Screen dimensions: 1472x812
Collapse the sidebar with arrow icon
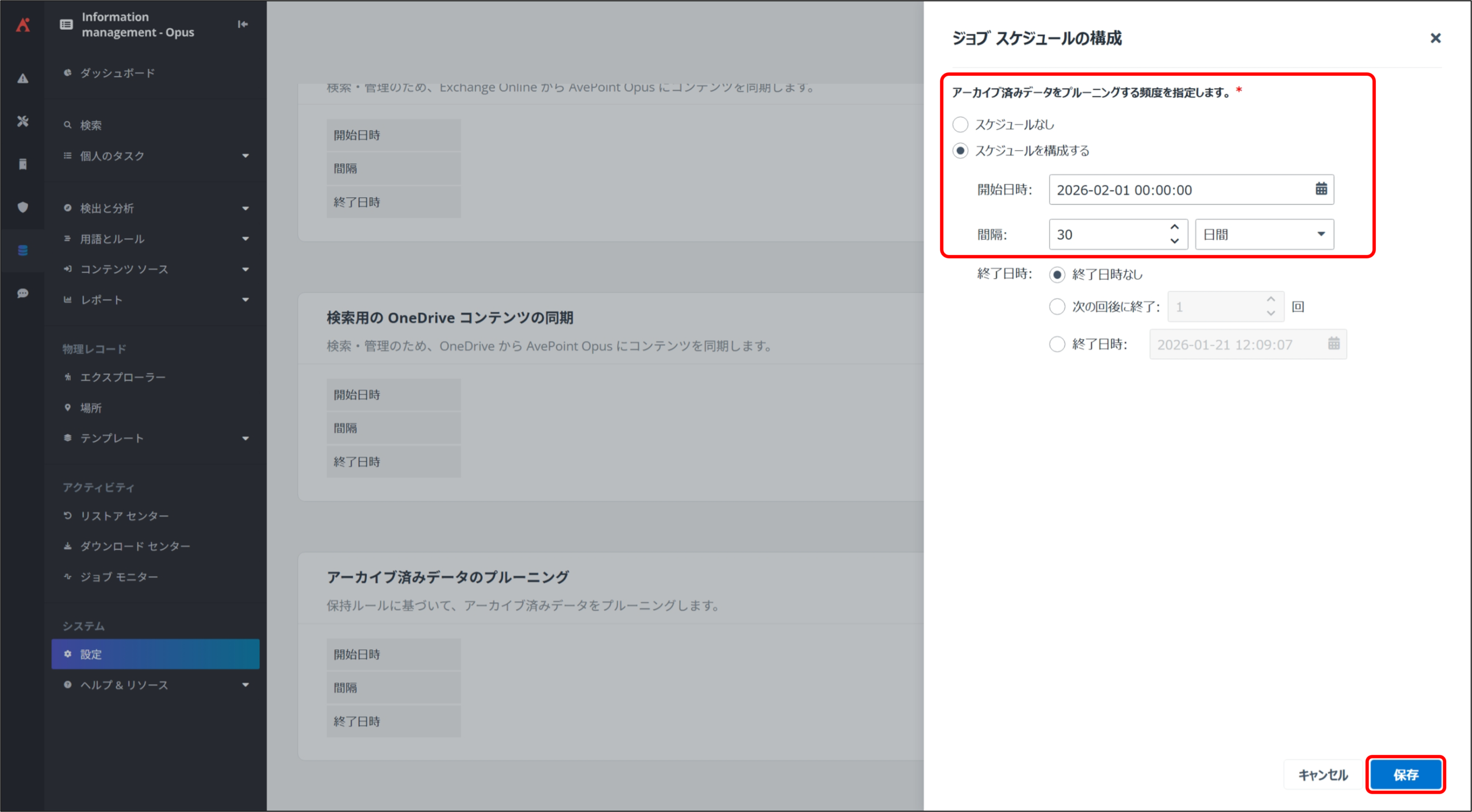[x=243, y=24]
